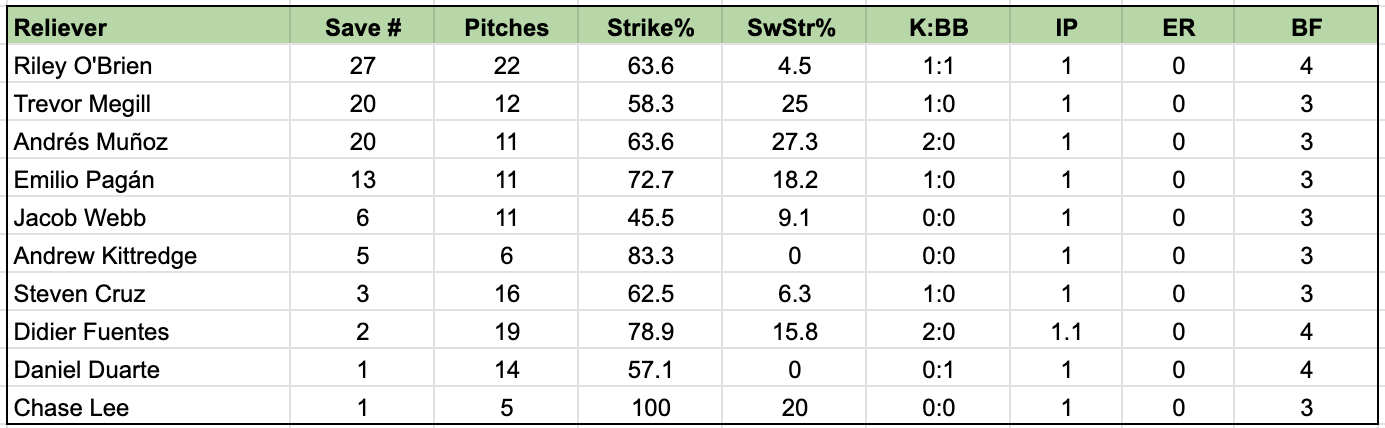Click the Andrés Muñoz name cell
Image resolution: width=1385 pixels, height=428 pixels.
click(150, 142)
